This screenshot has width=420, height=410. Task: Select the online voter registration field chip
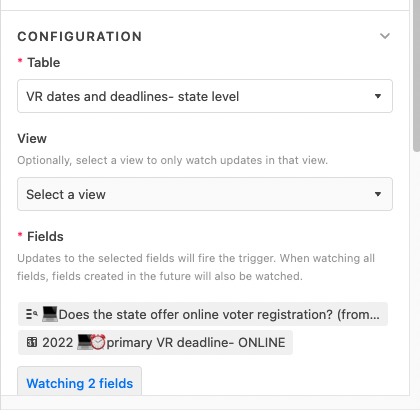pos(203,314)
